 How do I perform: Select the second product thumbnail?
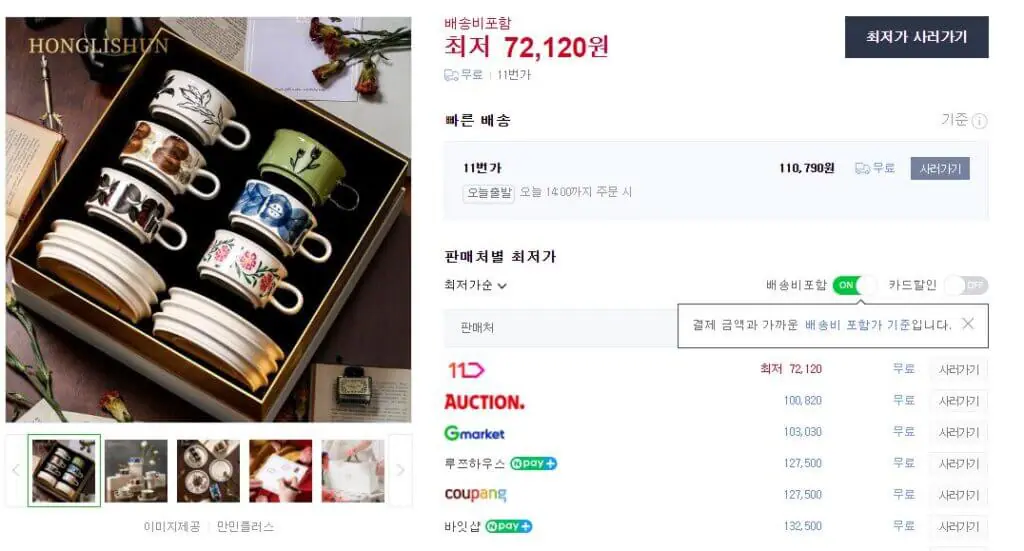click(x=136, y=470)
